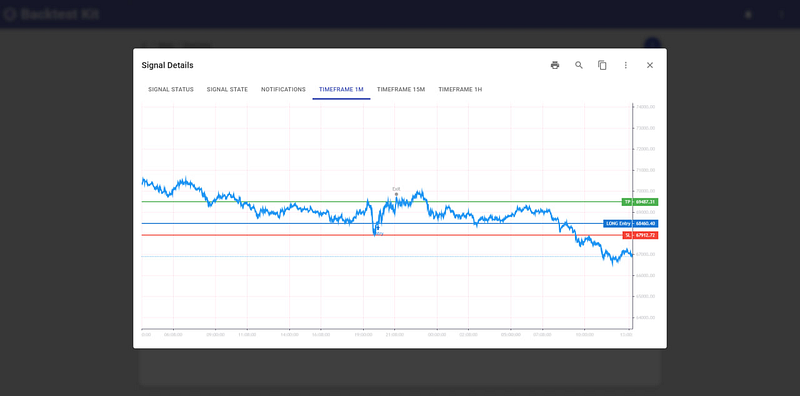Click the 64000.00 price axis label
The height and width of the screenshot is (396, 800).
(645, 317)
